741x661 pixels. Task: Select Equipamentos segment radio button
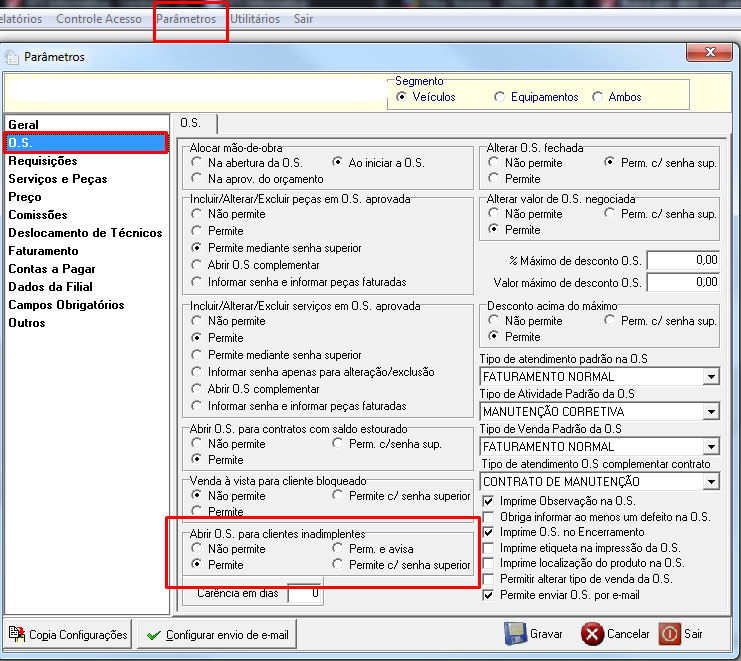coord(499,97)
